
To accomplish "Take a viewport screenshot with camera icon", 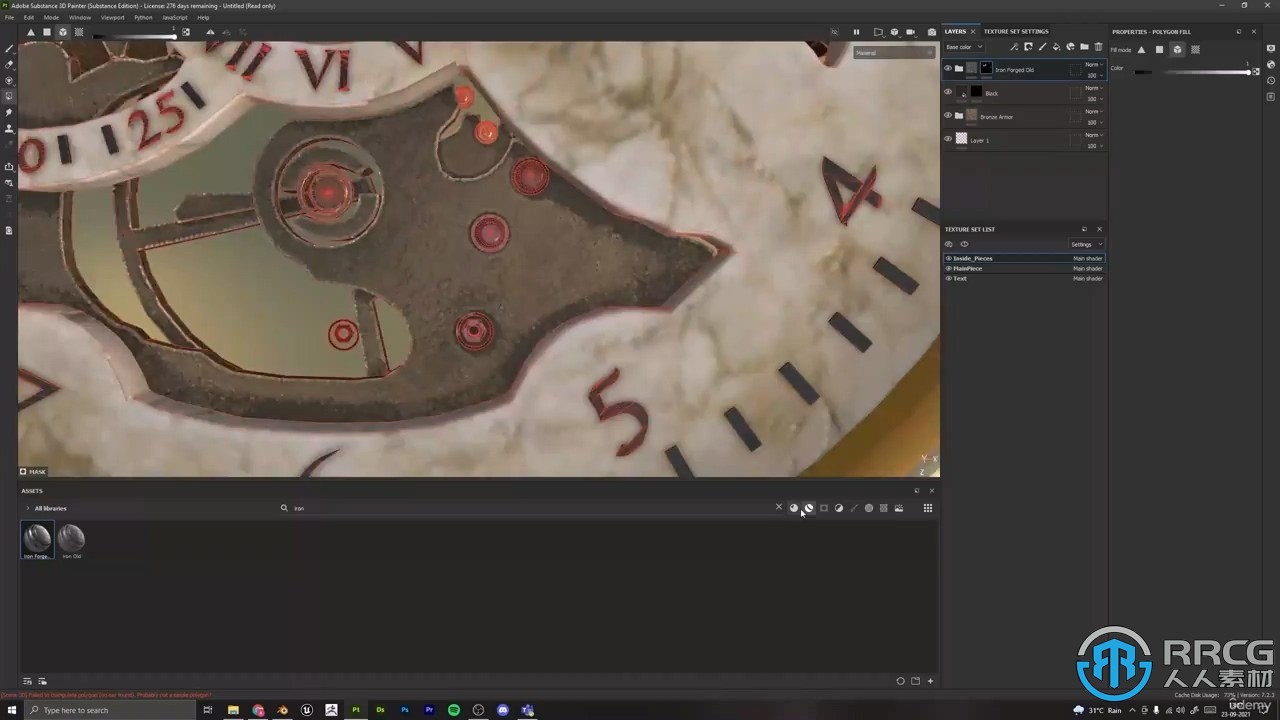I will click(932, 32).
